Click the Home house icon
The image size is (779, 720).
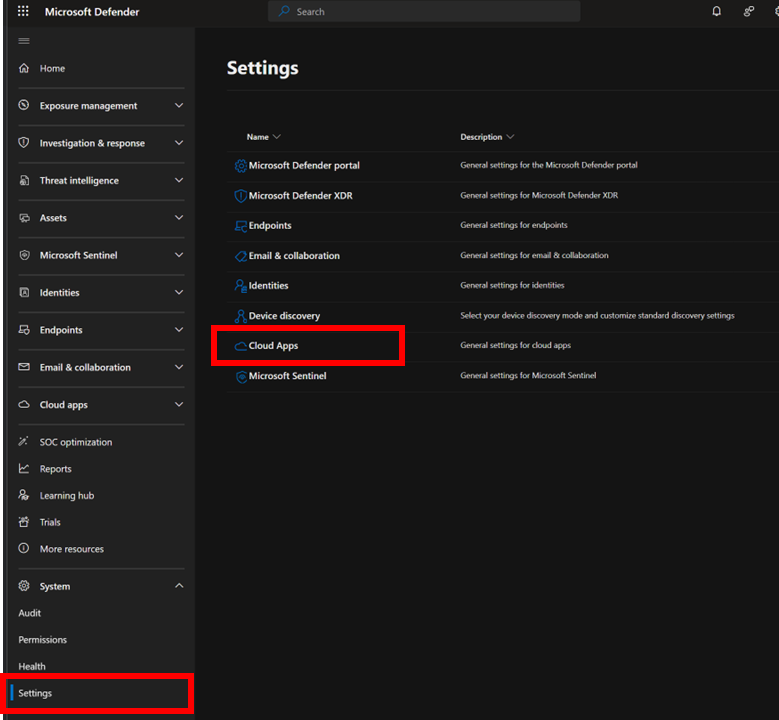coord(24,69)
